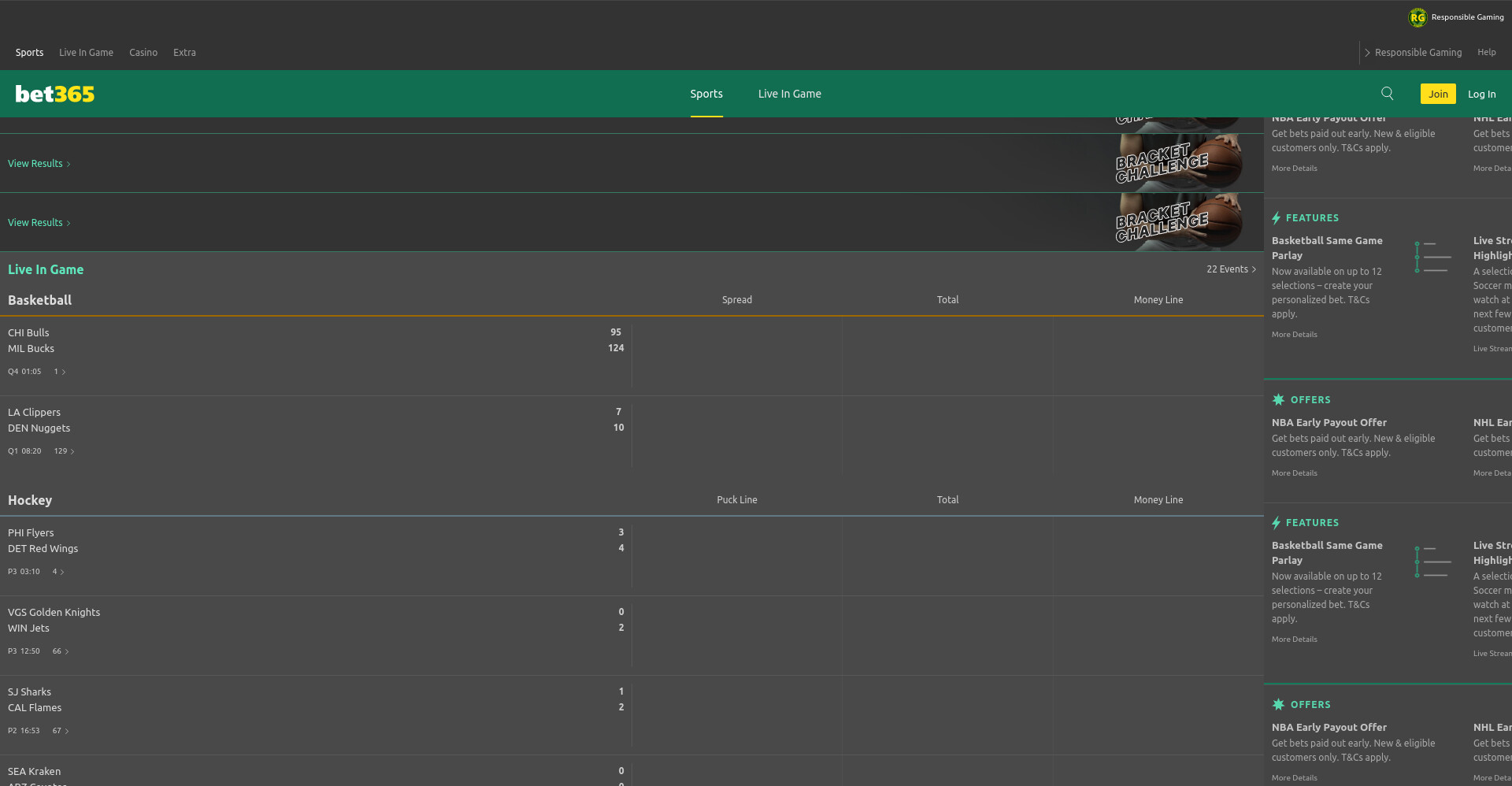Click More Details under second Same Game Parlay
This screenshot has height=786, width=1512.
pyautogui.click(x=1294, y=640)
